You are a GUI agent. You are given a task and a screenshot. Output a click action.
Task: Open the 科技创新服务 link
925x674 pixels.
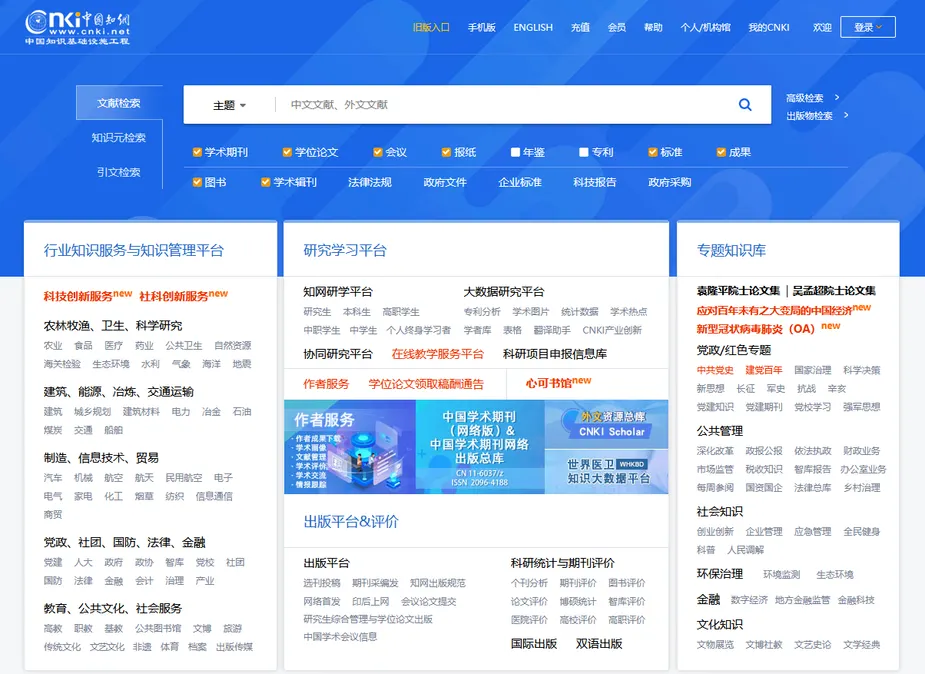pyautogui.click(x=78, y=296)
